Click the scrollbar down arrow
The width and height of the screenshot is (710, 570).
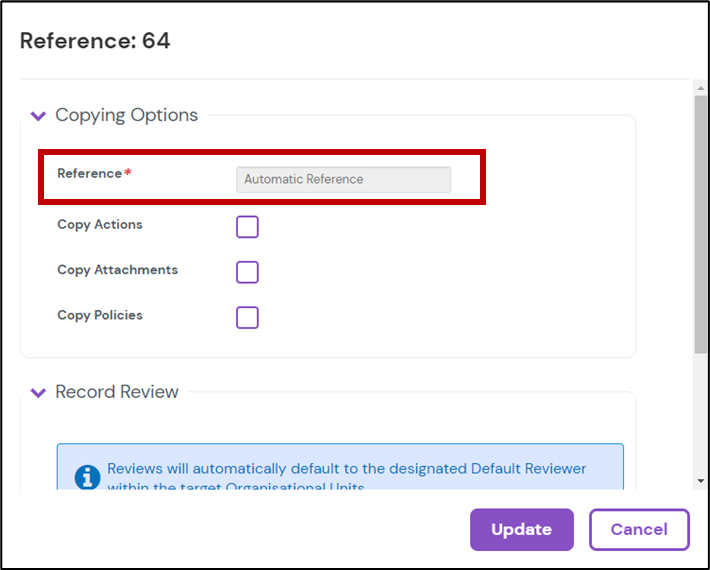click(701, 481)
